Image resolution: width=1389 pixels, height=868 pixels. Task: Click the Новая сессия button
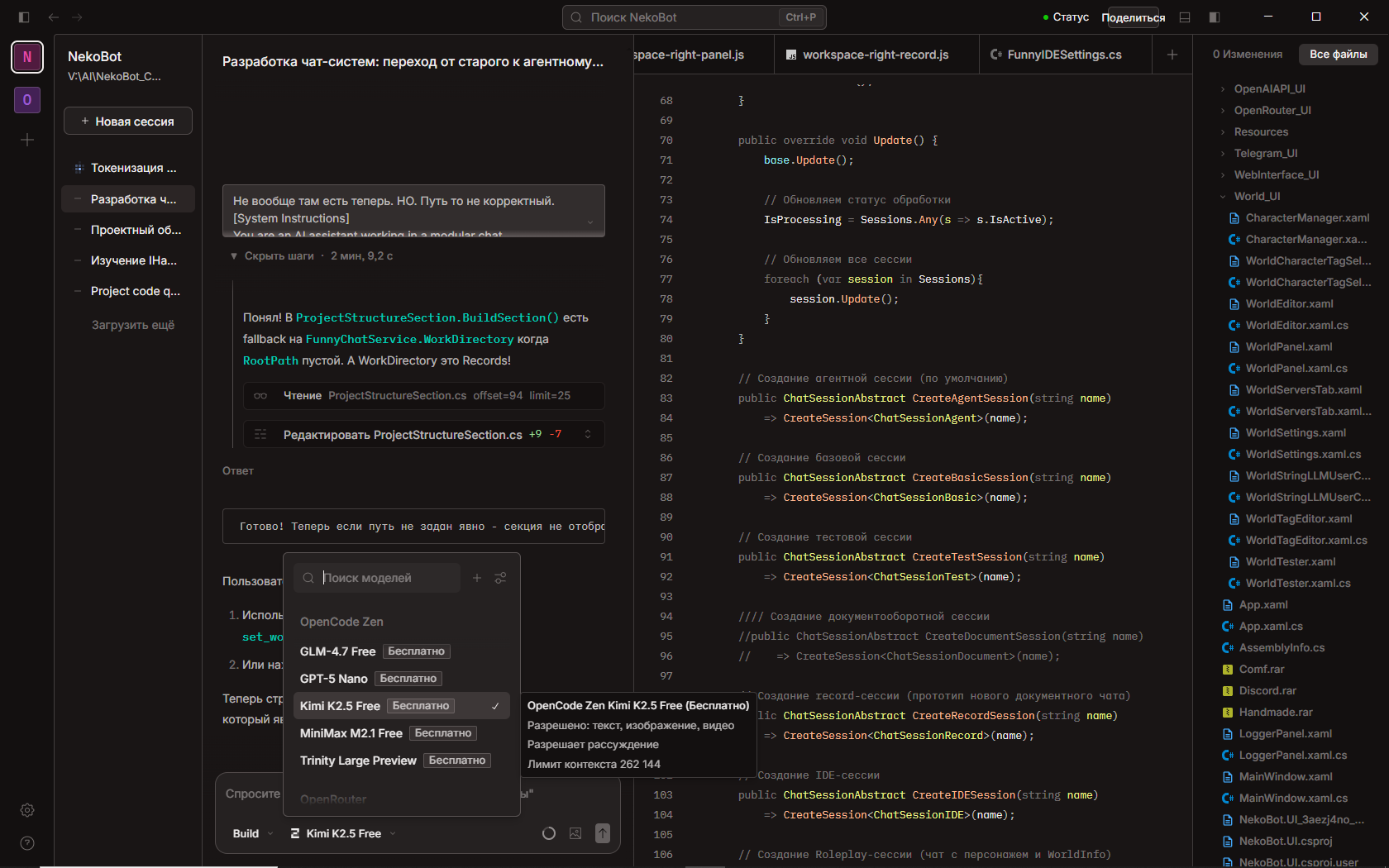[128, 122]
